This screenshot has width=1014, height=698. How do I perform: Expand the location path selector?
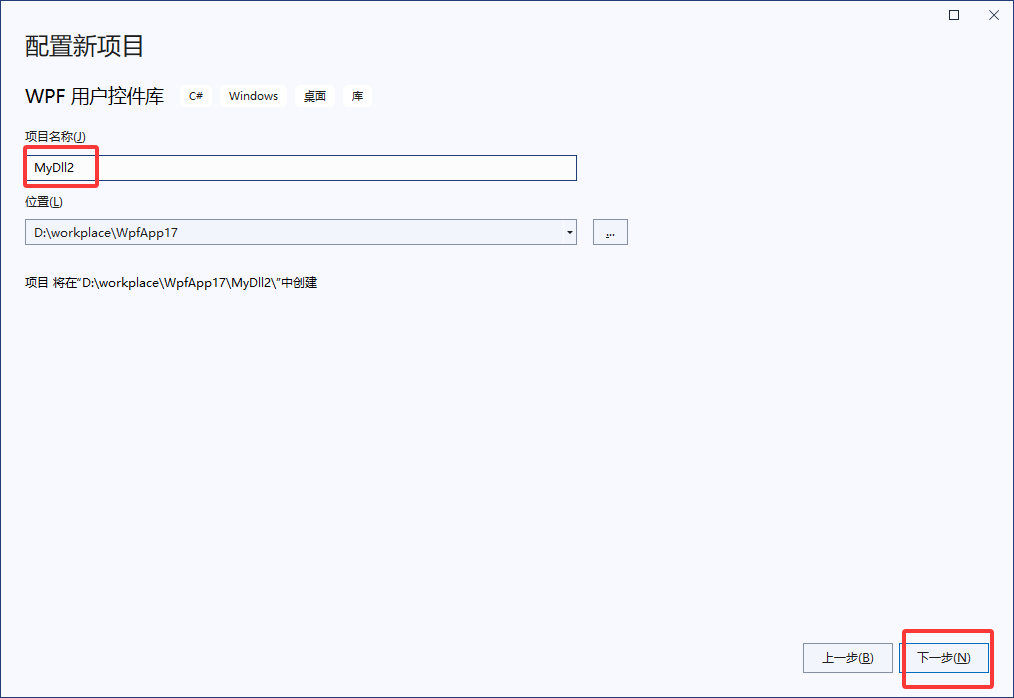[570, 231]
